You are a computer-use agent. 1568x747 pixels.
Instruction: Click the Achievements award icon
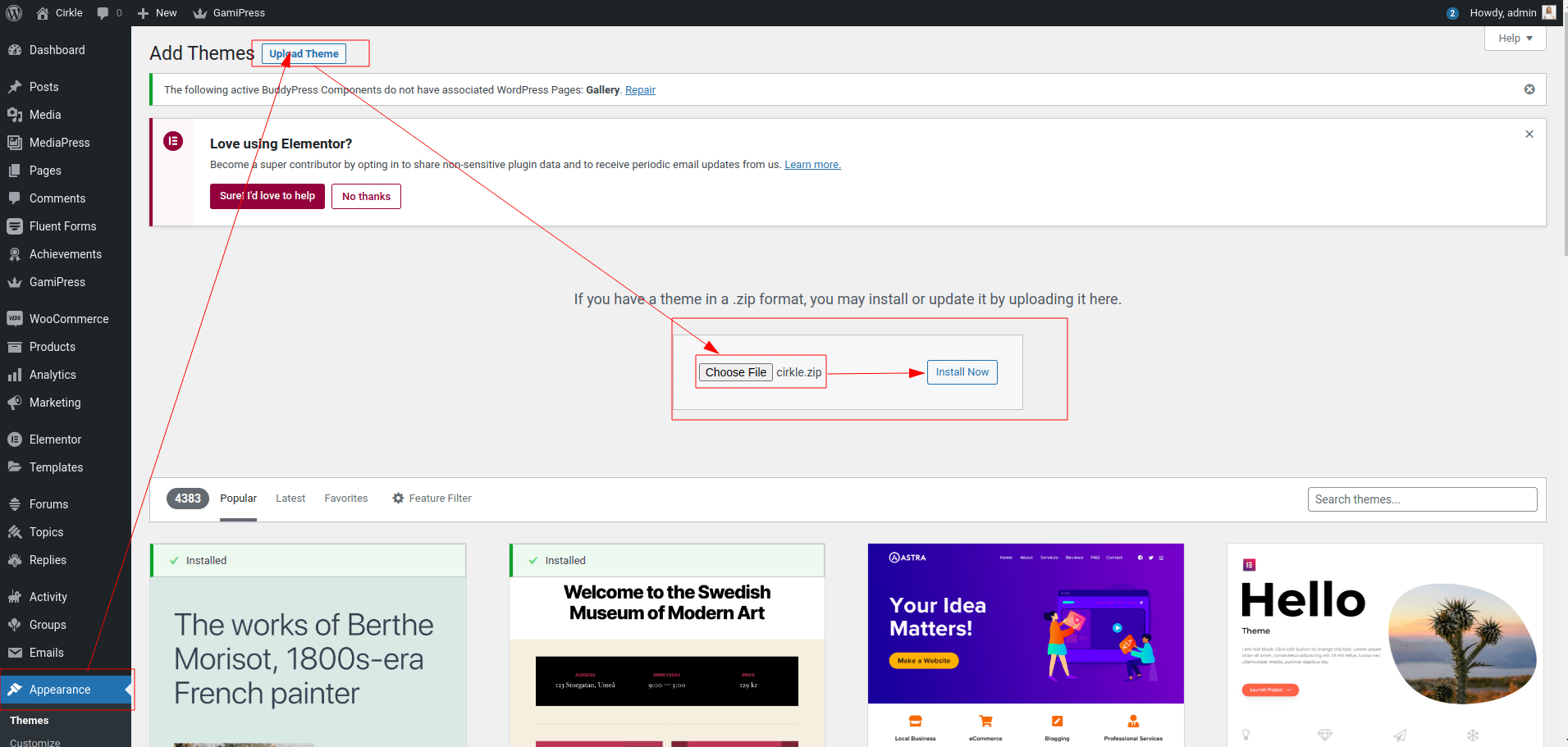tap(15, 254)
